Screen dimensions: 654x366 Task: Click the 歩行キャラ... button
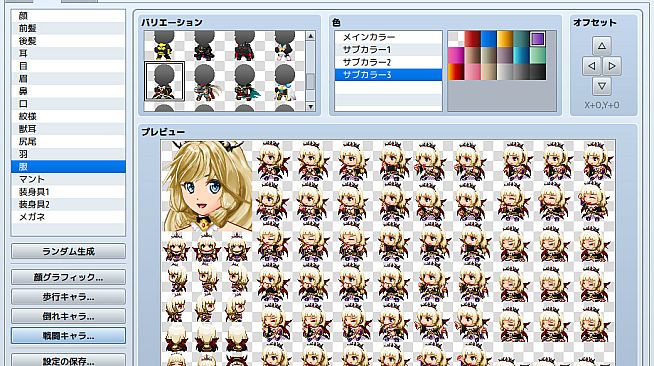pos(68,297)
